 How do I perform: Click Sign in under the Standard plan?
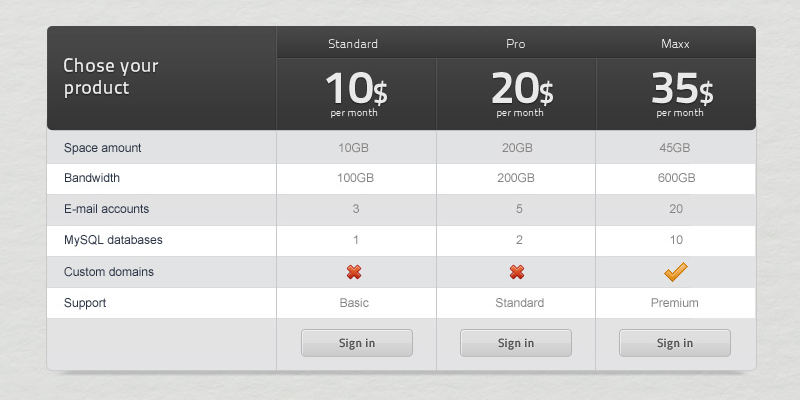tap(357, 343)
